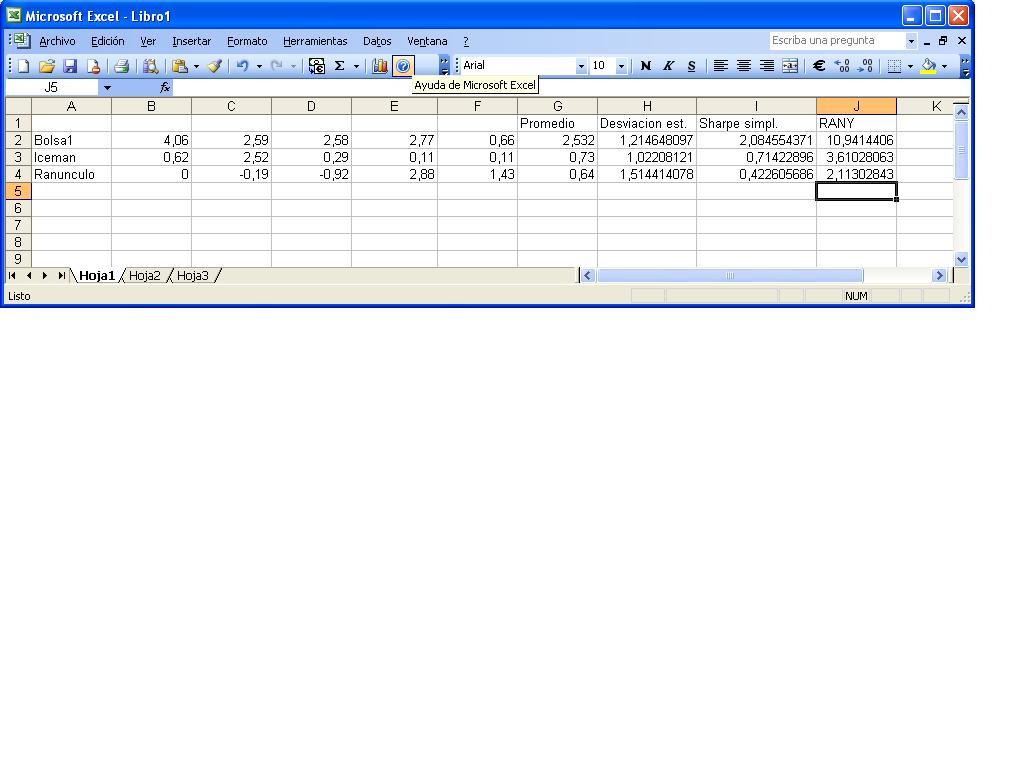Viewport: 1024px width, 768px height.
Task: Open a file with the folder icon
Action: (x=46, y=66)
